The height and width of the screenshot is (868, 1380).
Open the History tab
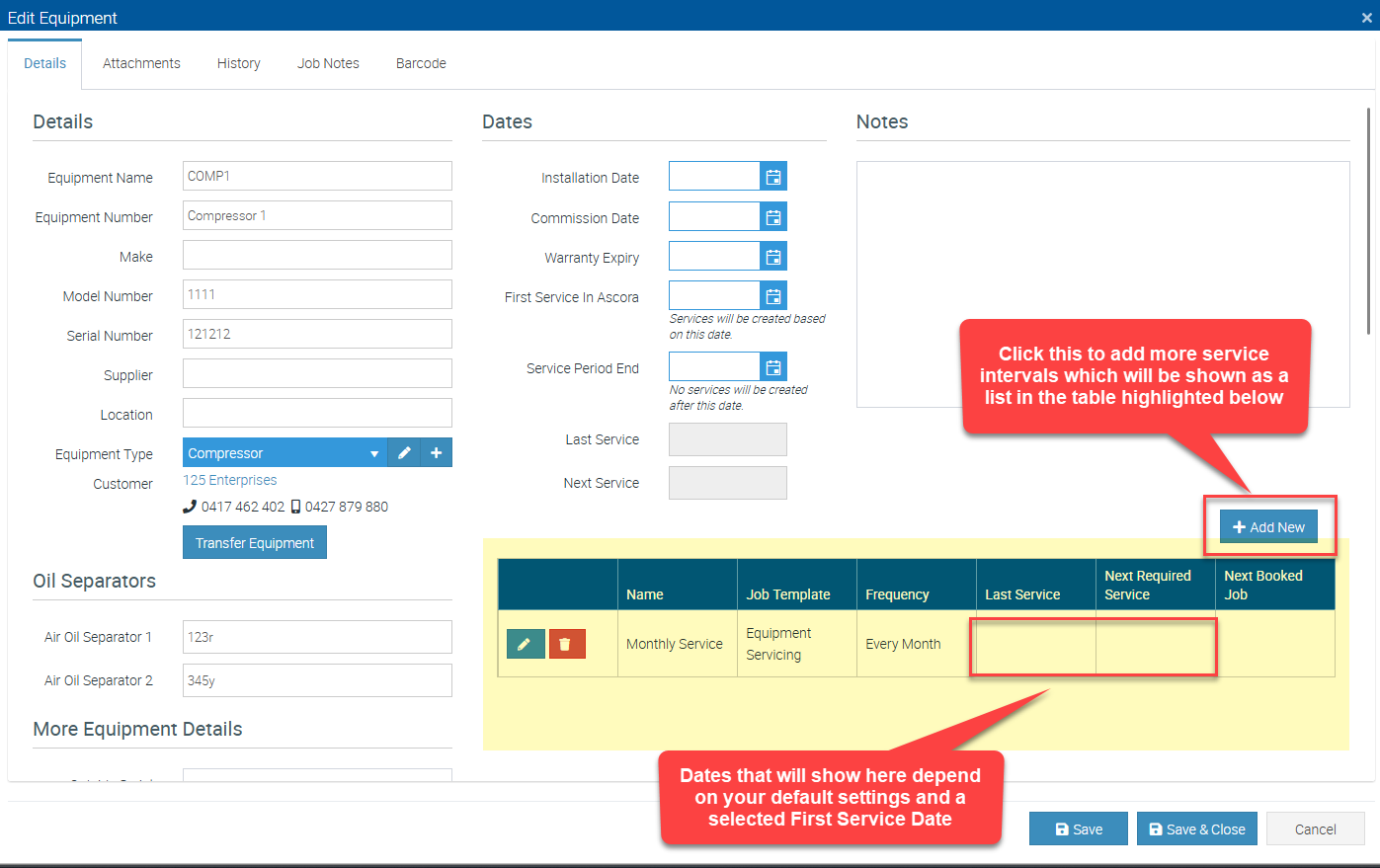point(239,63)
